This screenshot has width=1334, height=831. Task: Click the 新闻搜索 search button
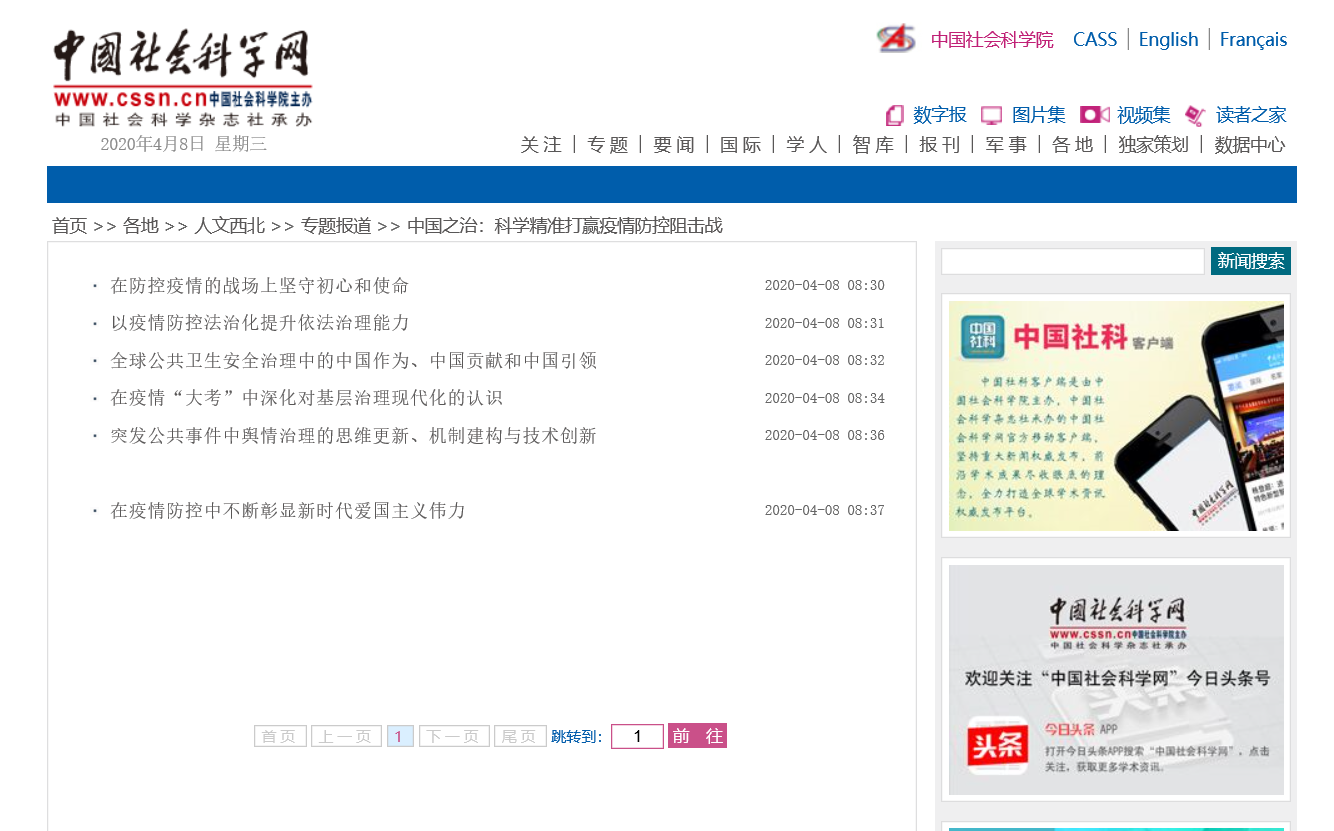[x=1250, y=261]
